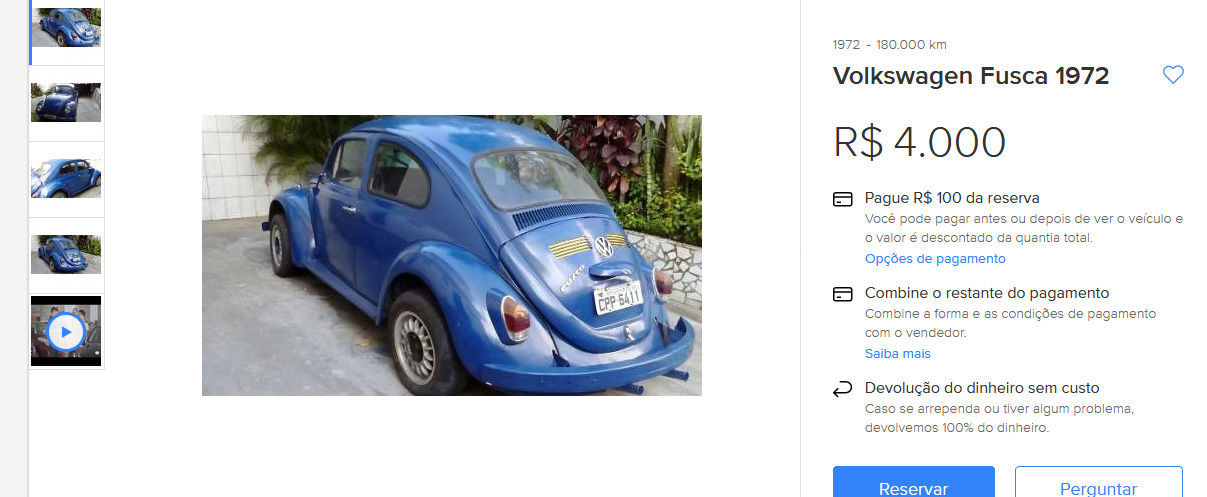Select the Combine o restante do pagamento heading
1207x497 pixels.
click(987, 293)
